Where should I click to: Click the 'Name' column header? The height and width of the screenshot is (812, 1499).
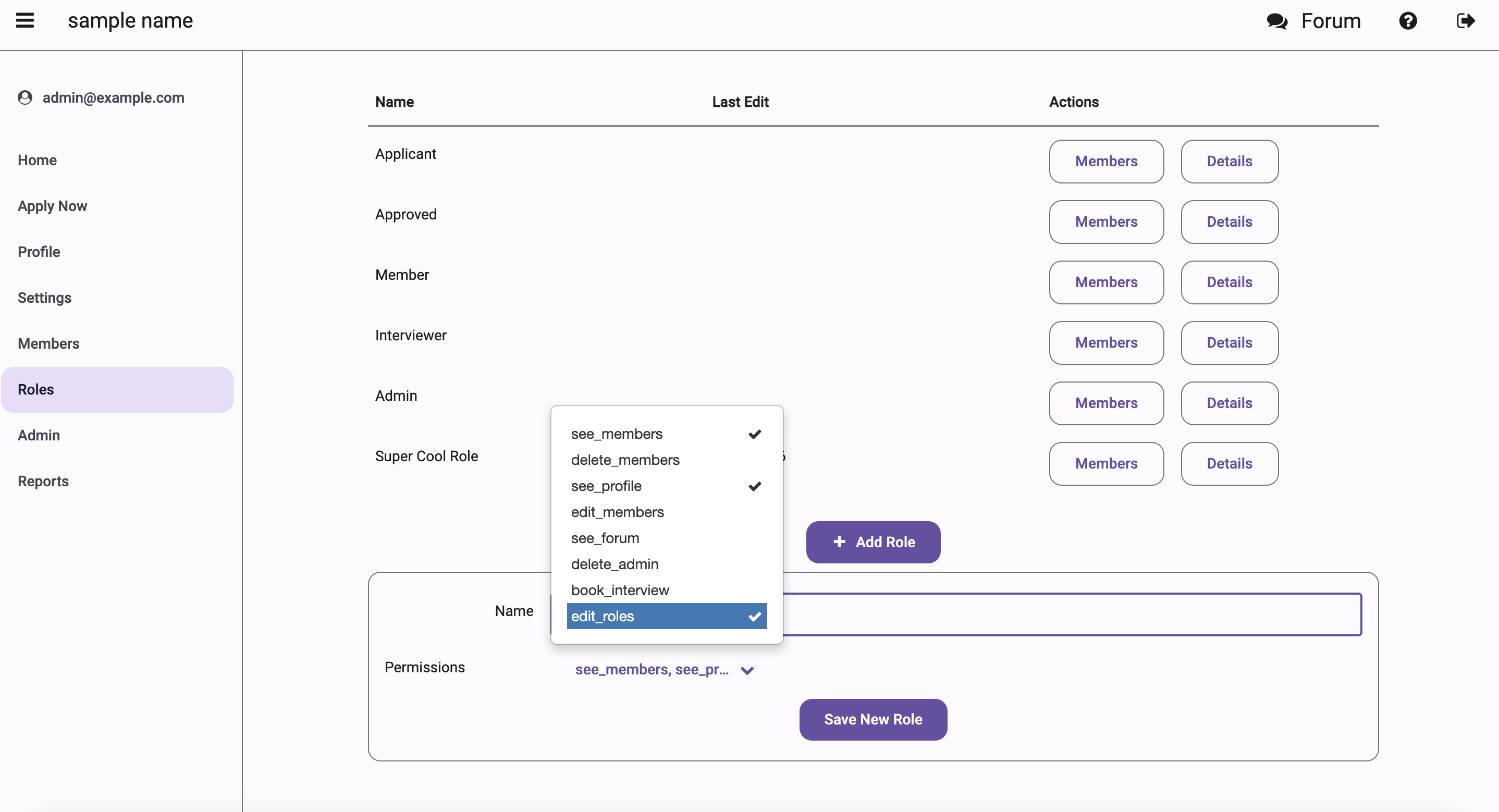point(395,102)
